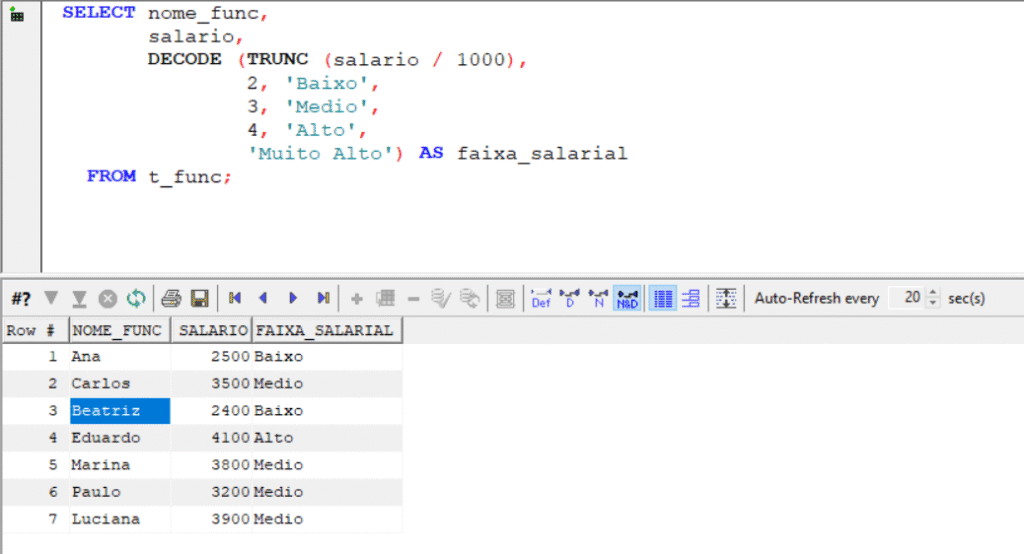This screenshot has width=1024, height=554.
Task: Go to previous record arrow
Action: click(264, 298)
